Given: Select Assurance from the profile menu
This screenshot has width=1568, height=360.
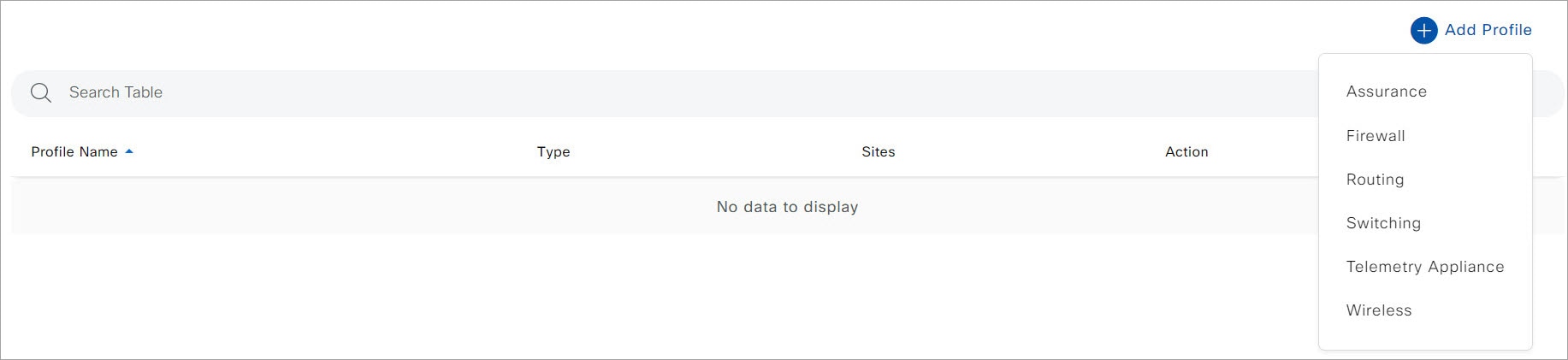Looking at the screenshot, I should (1386, 91).
